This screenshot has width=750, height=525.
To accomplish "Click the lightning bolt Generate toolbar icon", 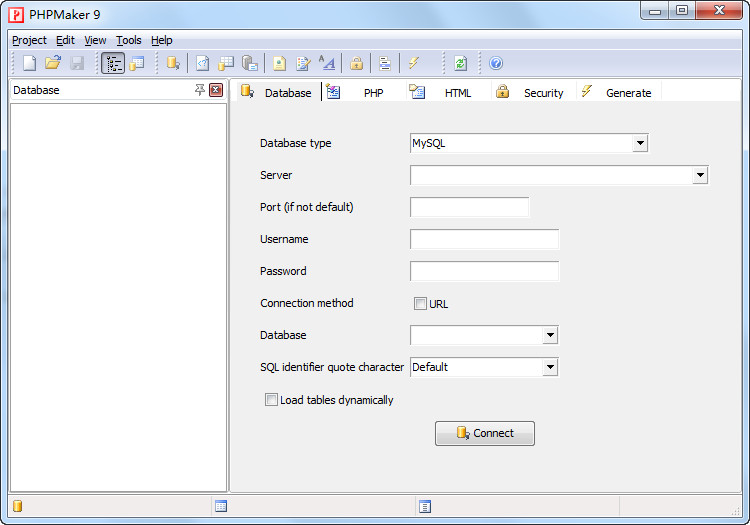I will point(413,63).
